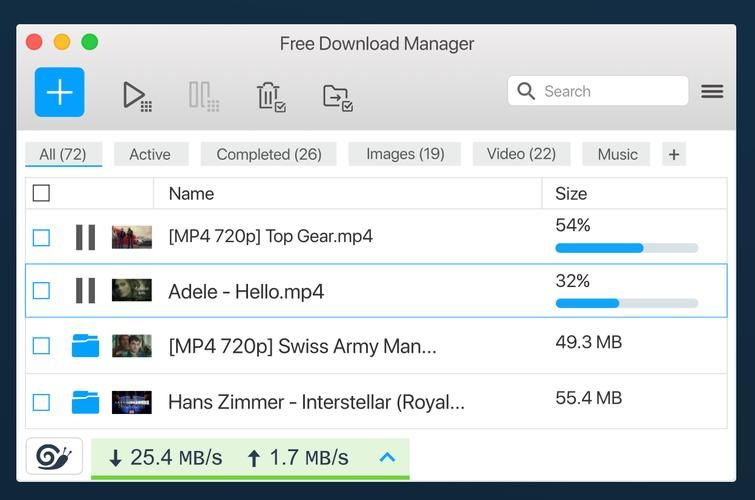Click the 1.7 MB/s upload speed text

coord(309,457)
